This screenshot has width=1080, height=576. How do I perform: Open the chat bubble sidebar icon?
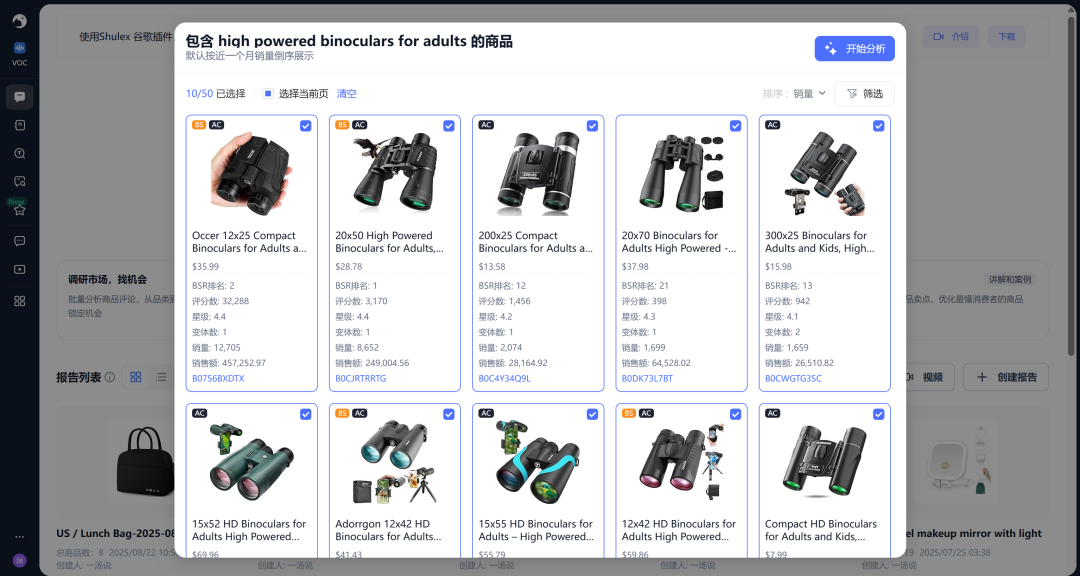[19, 97]
